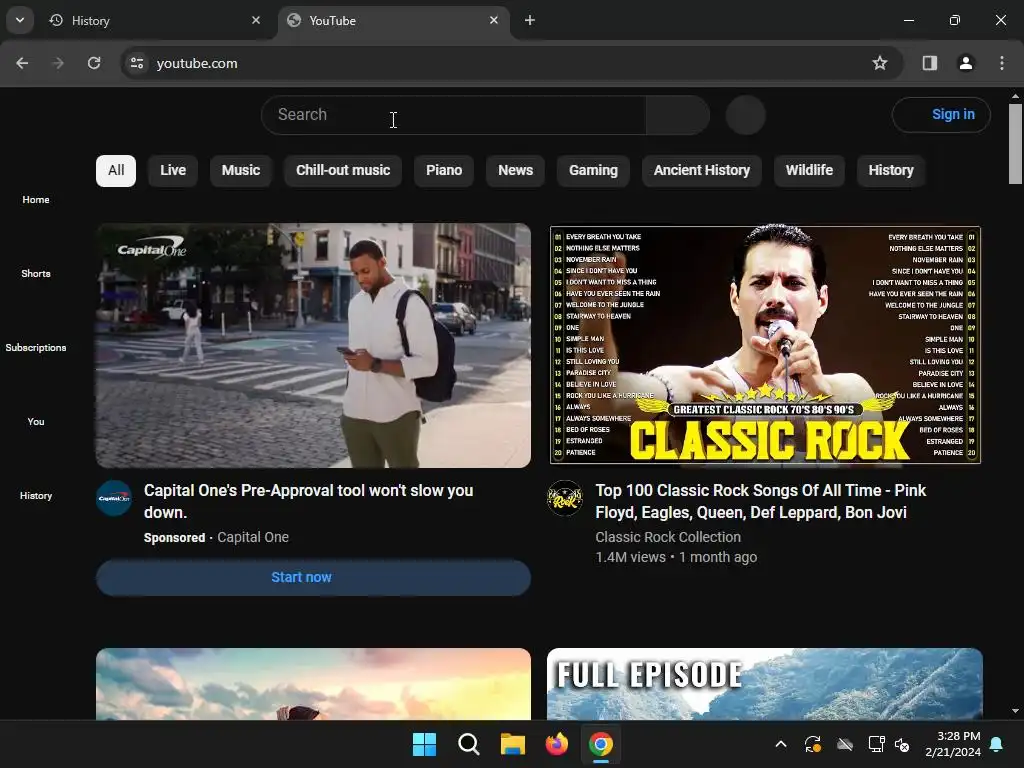Viewport: 1024px width, 768px height.
Task: Click the forward navigation arrow
Action: coord(58,63)
